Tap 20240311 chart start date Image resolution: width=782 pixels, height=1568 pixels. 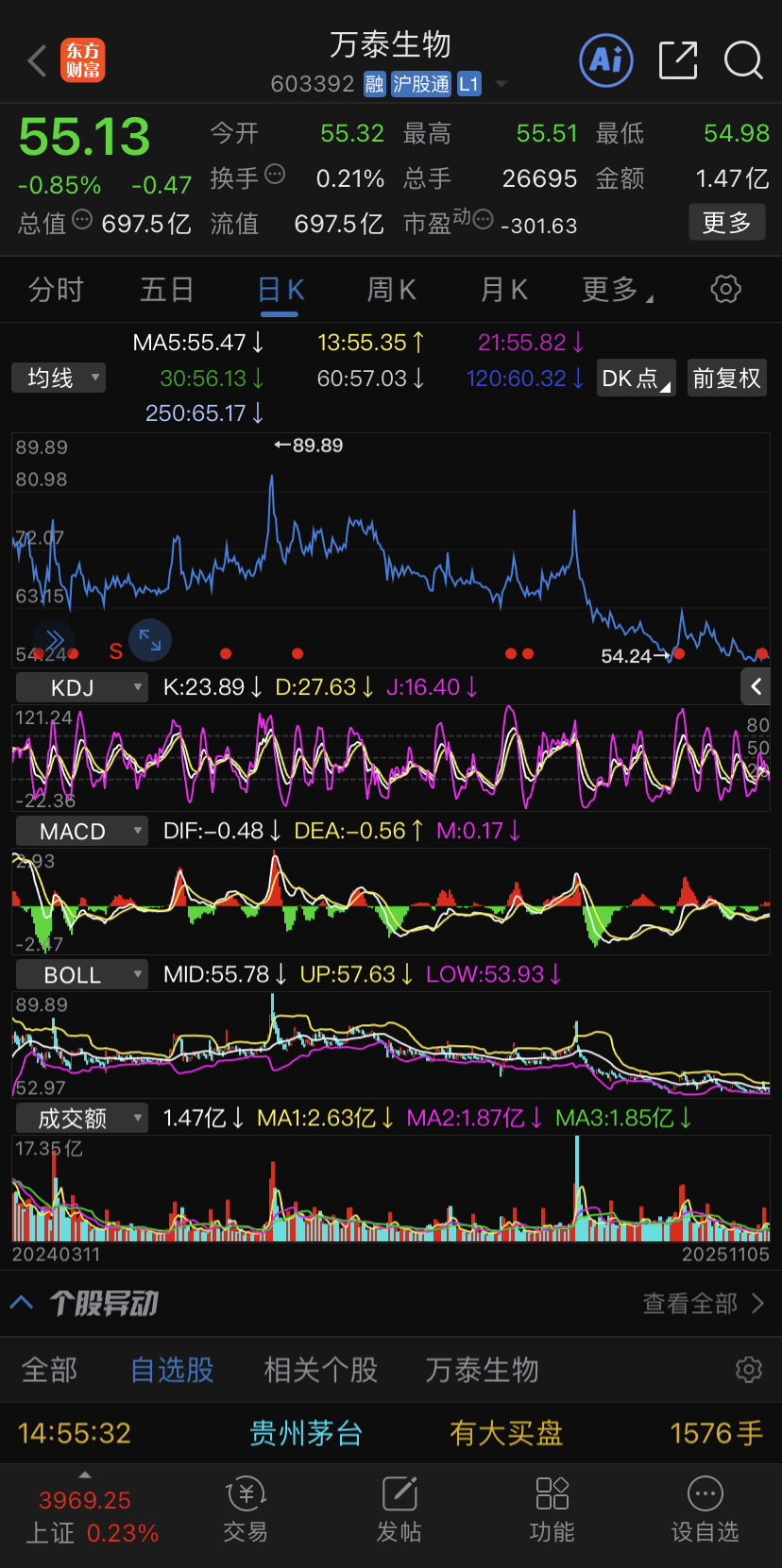coord(56,1255)
